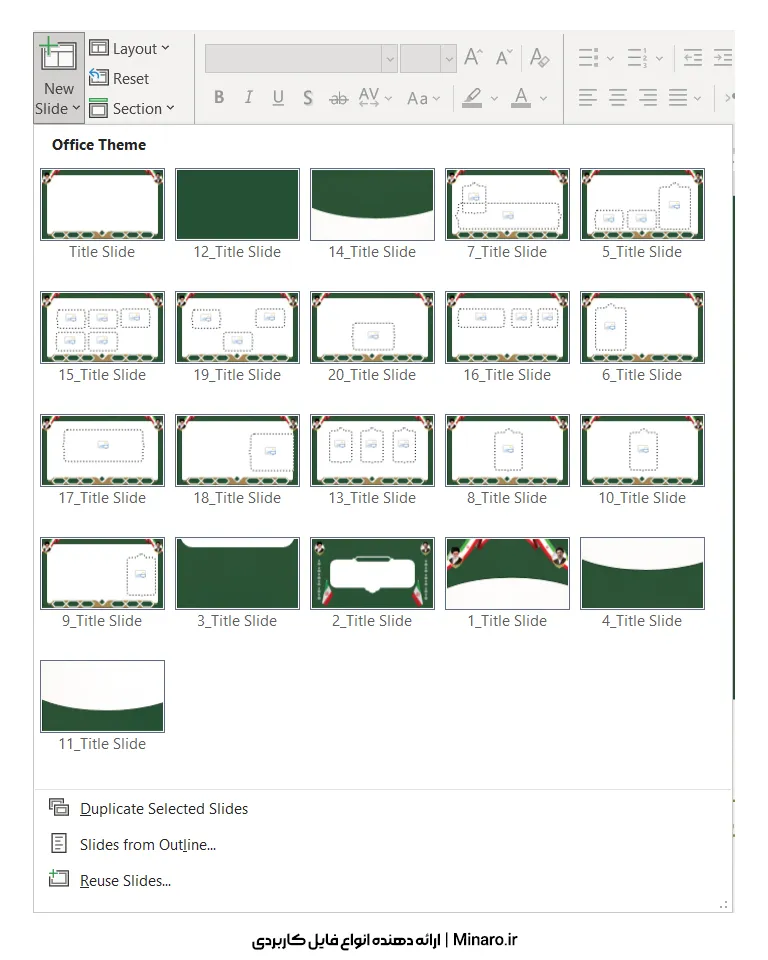Open the Layout dropdown
Viewport: 768px width, 960px height.
pyautogui.click(x=129, y=48)
